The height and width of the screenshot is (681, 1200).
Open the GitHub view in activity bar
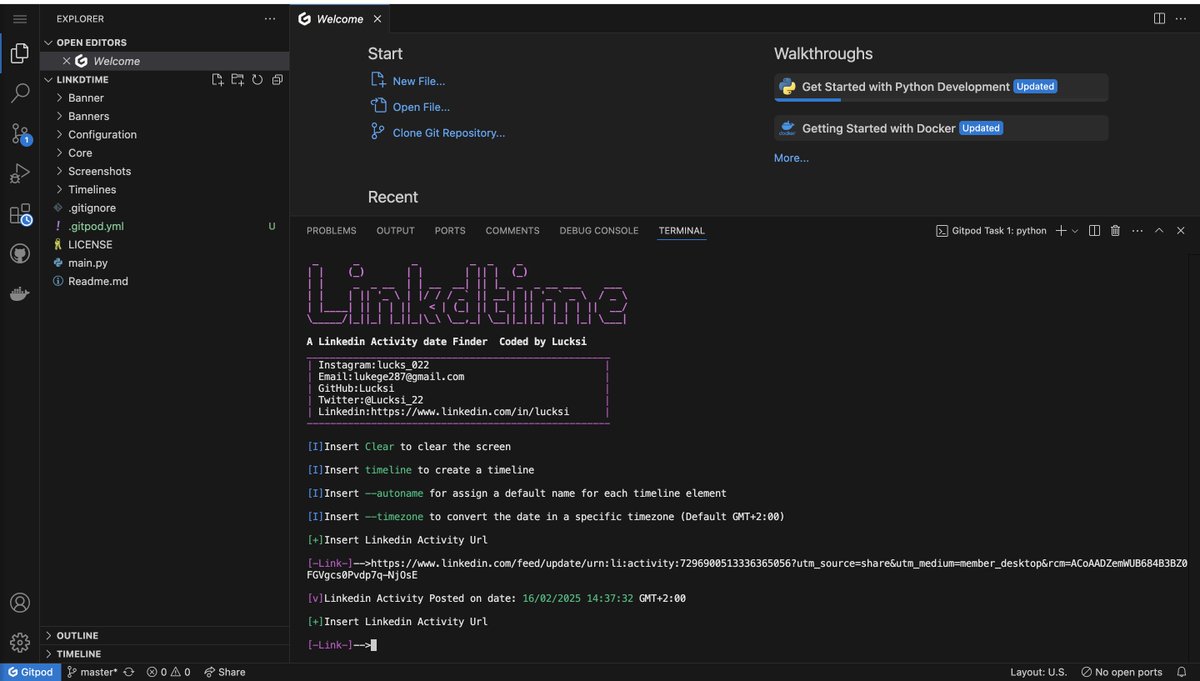19,254
